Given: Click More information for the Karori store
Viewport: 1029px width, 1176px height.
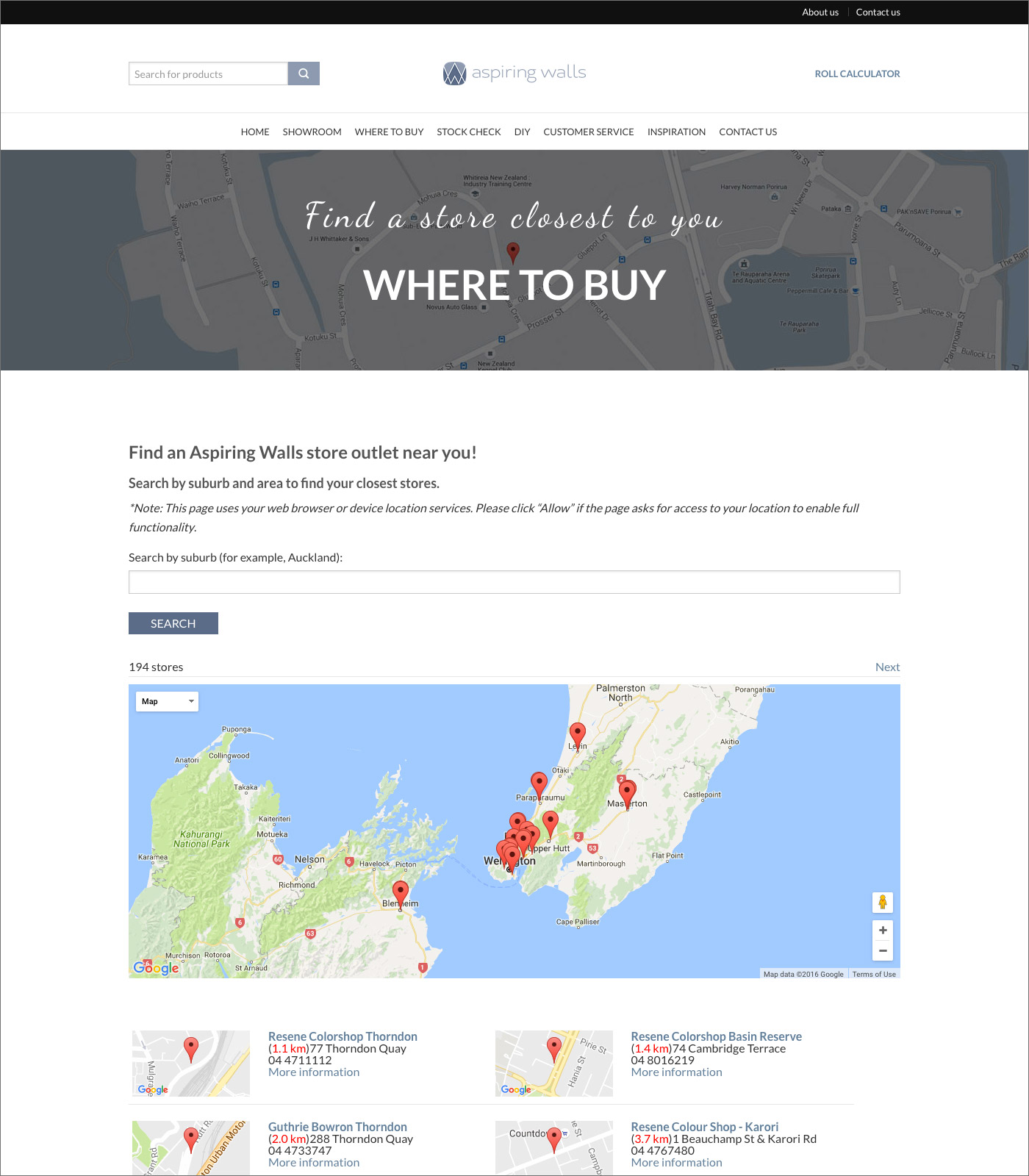Looking at the screenshot, I should (x=676, y=1162).
